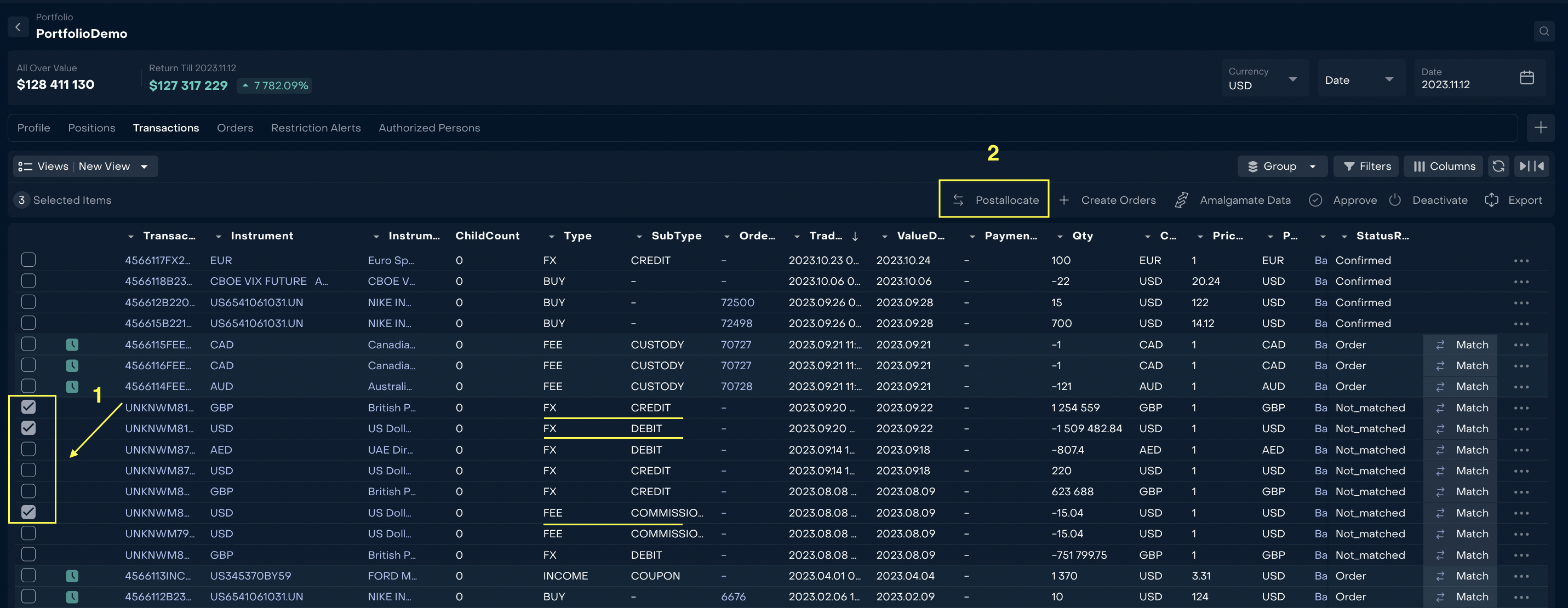The image size is (1568, 608).
Task: Open the Group dropdown
Action: (1282, 166)
